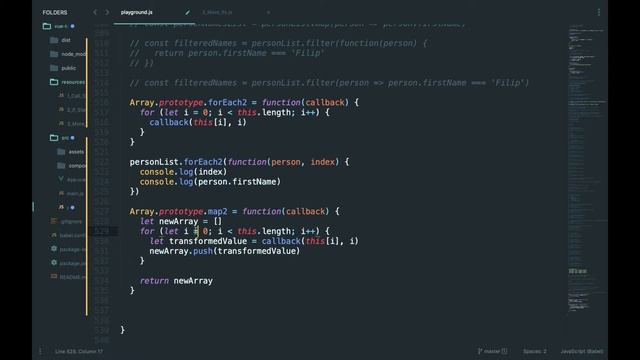Click 'let newArray = []' line

point(181,221)
